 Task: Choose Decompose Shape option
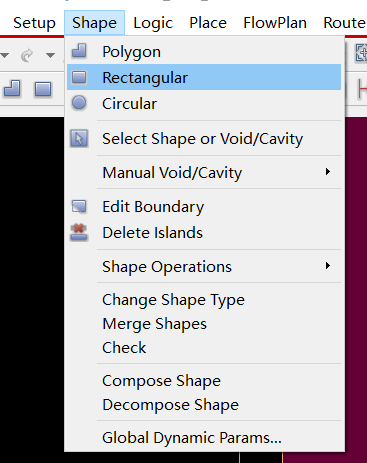click(170, 405)
